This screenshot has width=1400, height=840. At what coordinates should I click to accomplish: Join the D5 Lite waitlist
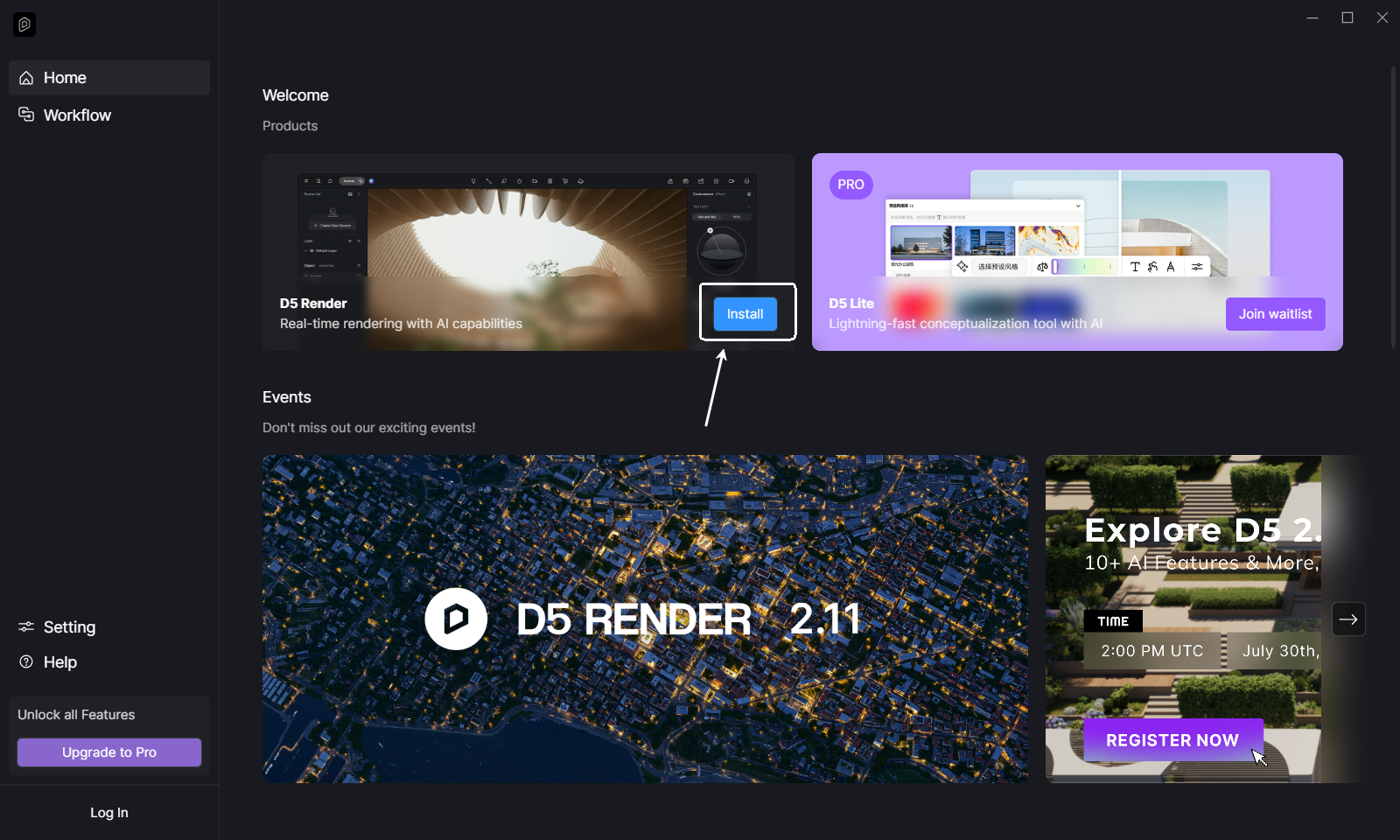pyautogui.click(x=1276, y=314)
